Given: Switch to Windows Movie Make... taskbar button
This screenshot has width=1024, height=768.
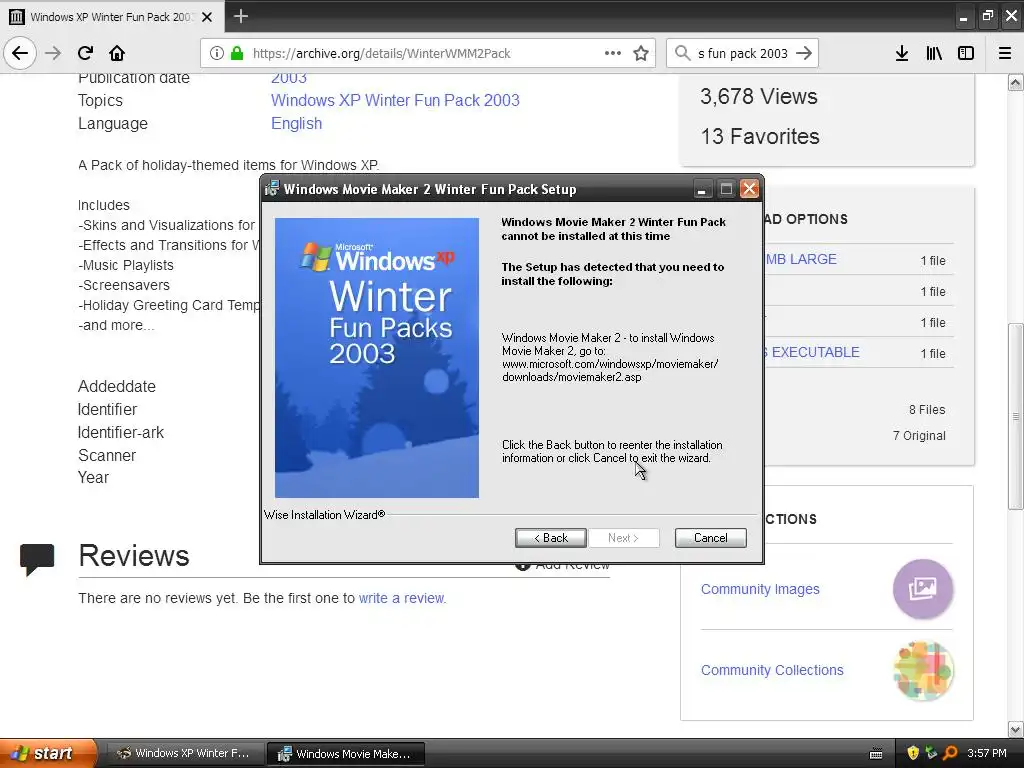Looking at the screenshot, I should [x=345, y=753].
